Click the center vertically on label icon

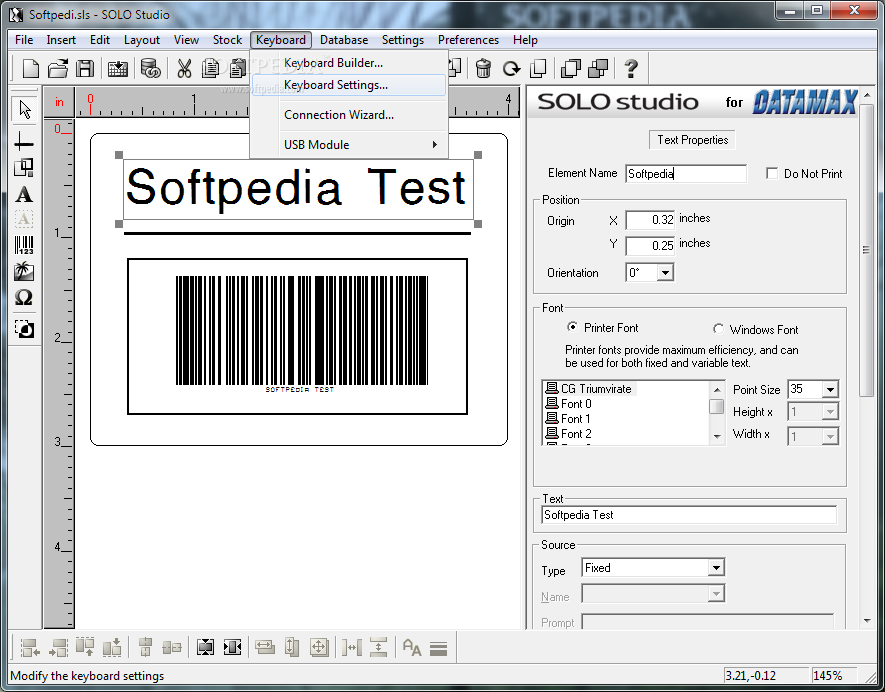coord(205,647)
